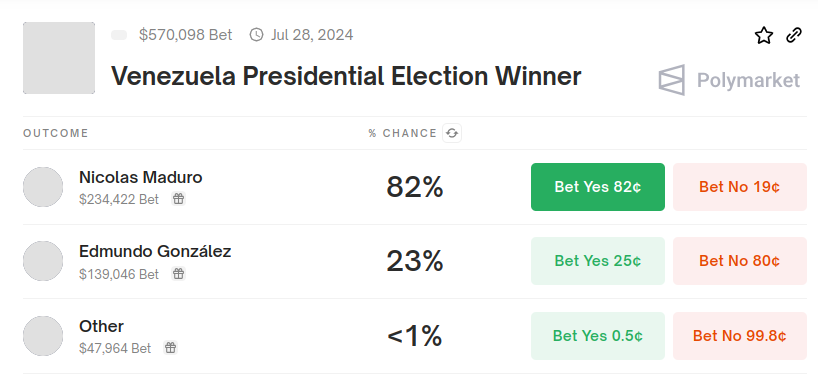
Task: Select Bet No 80¢ for Edmundo González
Action: 740,261
